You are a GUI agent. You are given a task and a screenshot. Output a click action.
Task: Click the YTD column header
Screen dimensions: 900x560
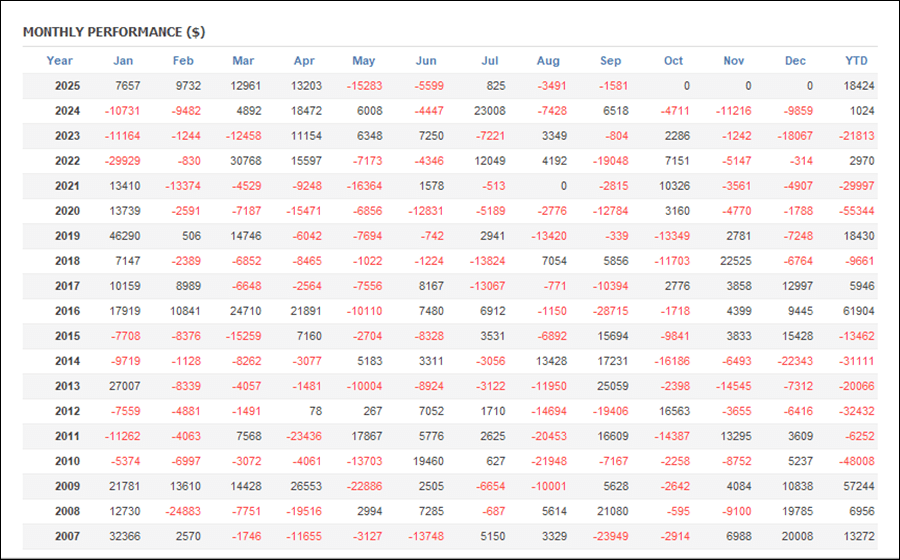pyautogui.click(x=856, y=61)
